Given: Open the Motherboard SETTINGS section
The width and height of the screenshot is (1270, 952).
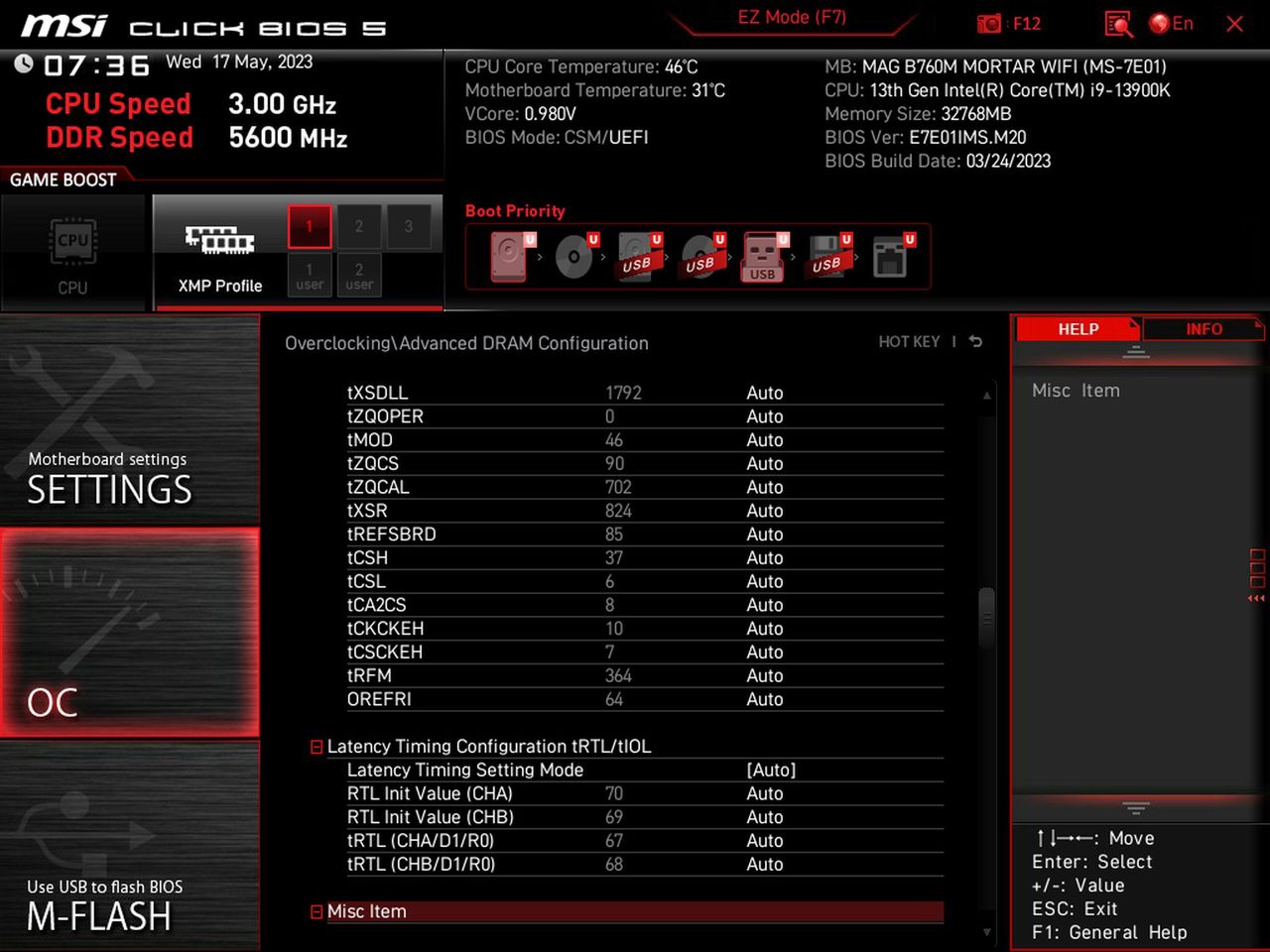Looking at the screenshot, I should point(130,420).
